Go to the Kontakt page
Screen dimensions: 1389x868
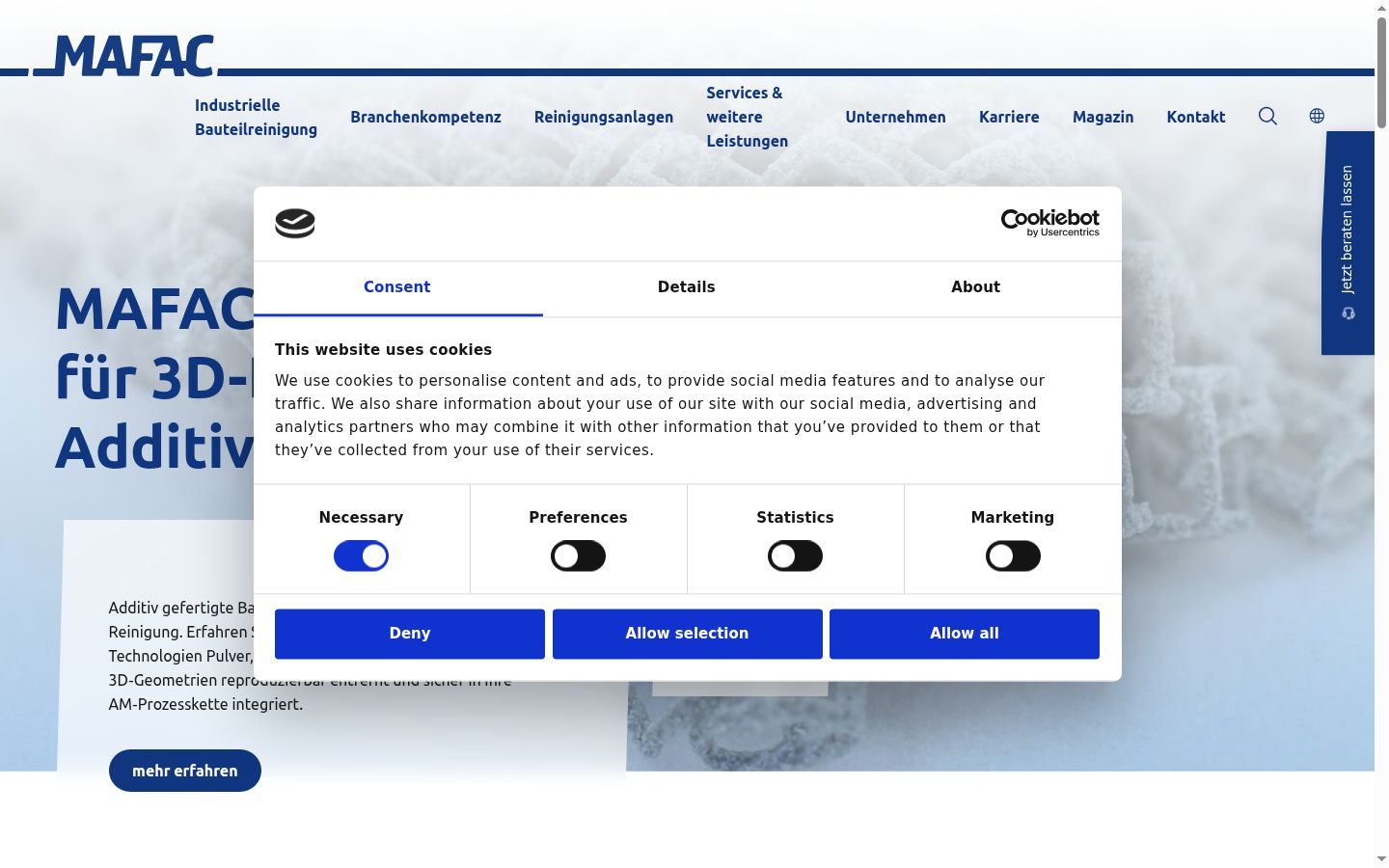coord(1196,117)
